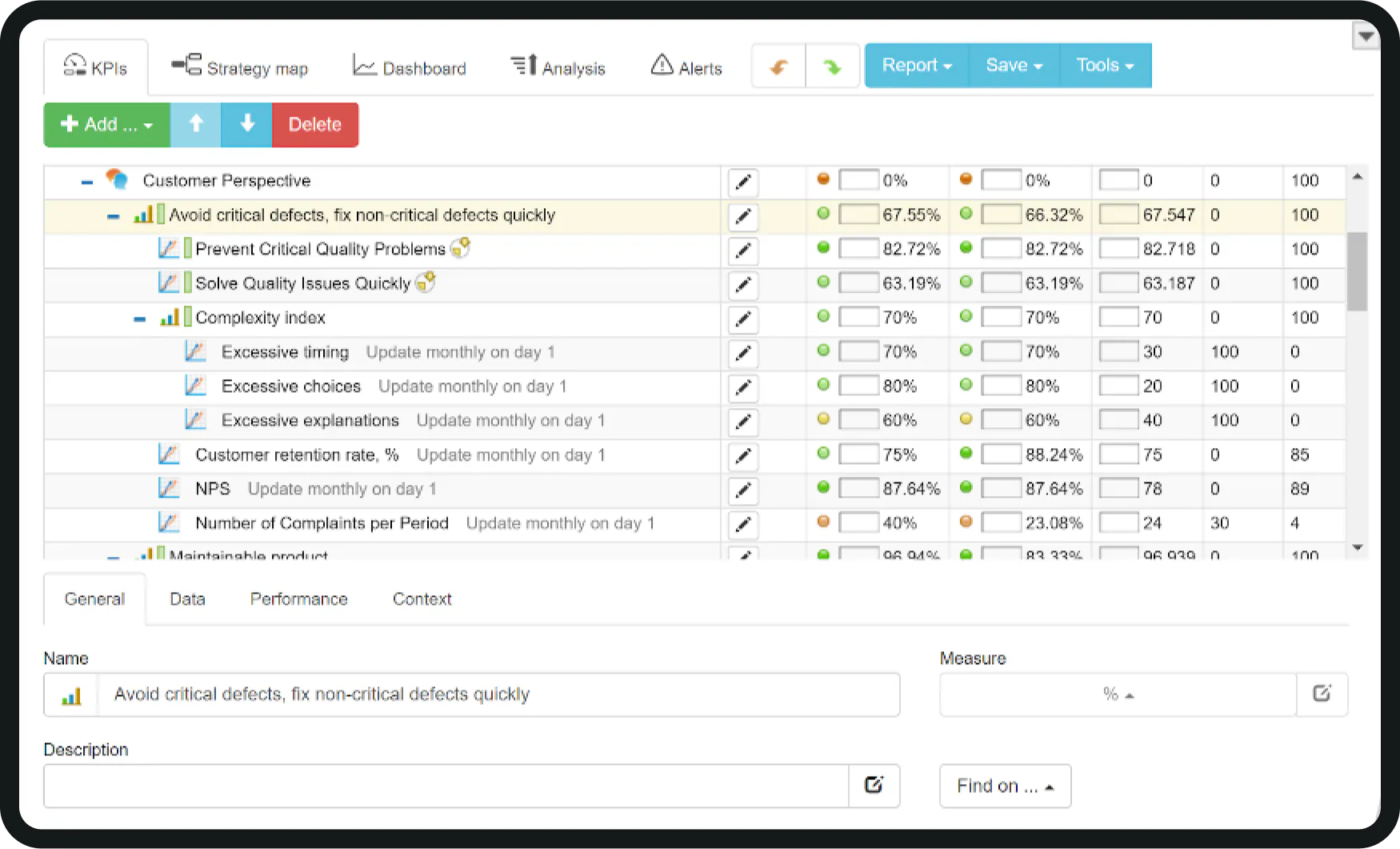Click linked-initiative icon after Solve Quality Issues Quickly
1400x849 pixels.
coord(426,282)
